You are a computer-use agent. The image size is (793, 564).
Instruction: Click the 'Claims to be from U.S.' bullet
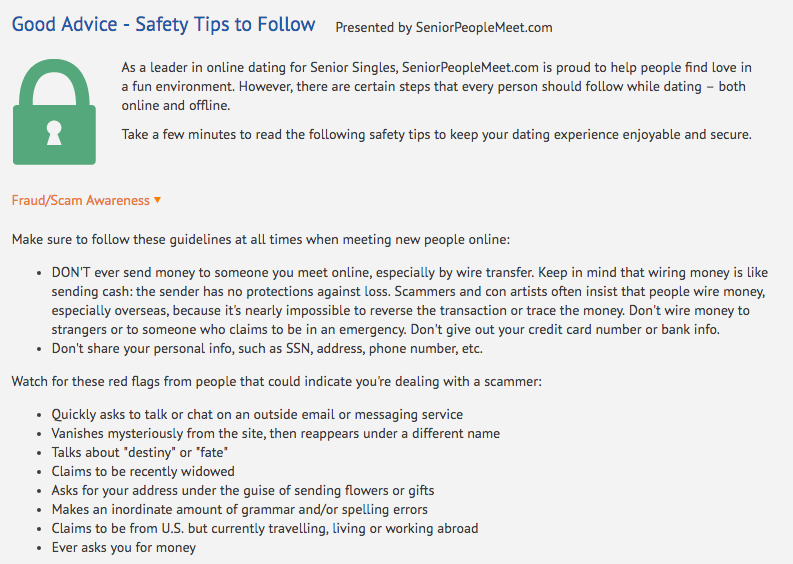(265, 528)
